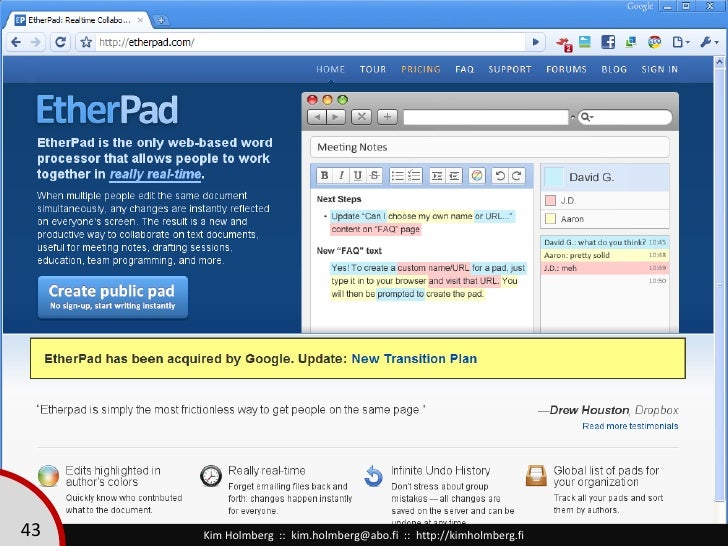This screenshot has width=728, height=546.
Task: Open the HOME navigation item
Action: [331, 69]
